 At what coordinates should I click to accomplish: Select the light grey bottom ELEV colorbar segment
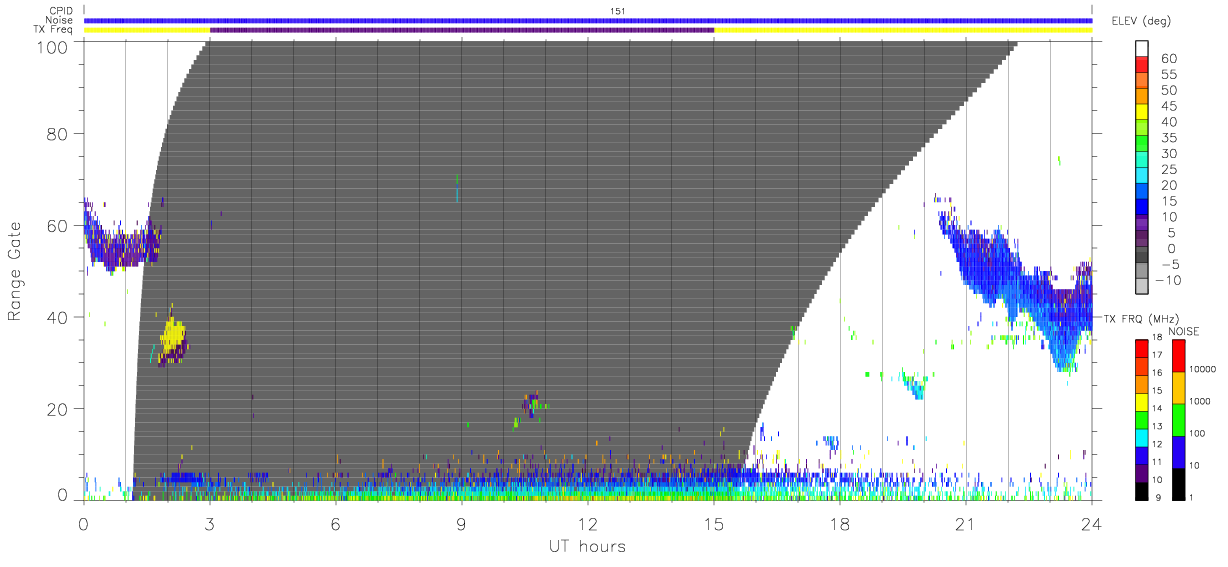pos(1142,288)
